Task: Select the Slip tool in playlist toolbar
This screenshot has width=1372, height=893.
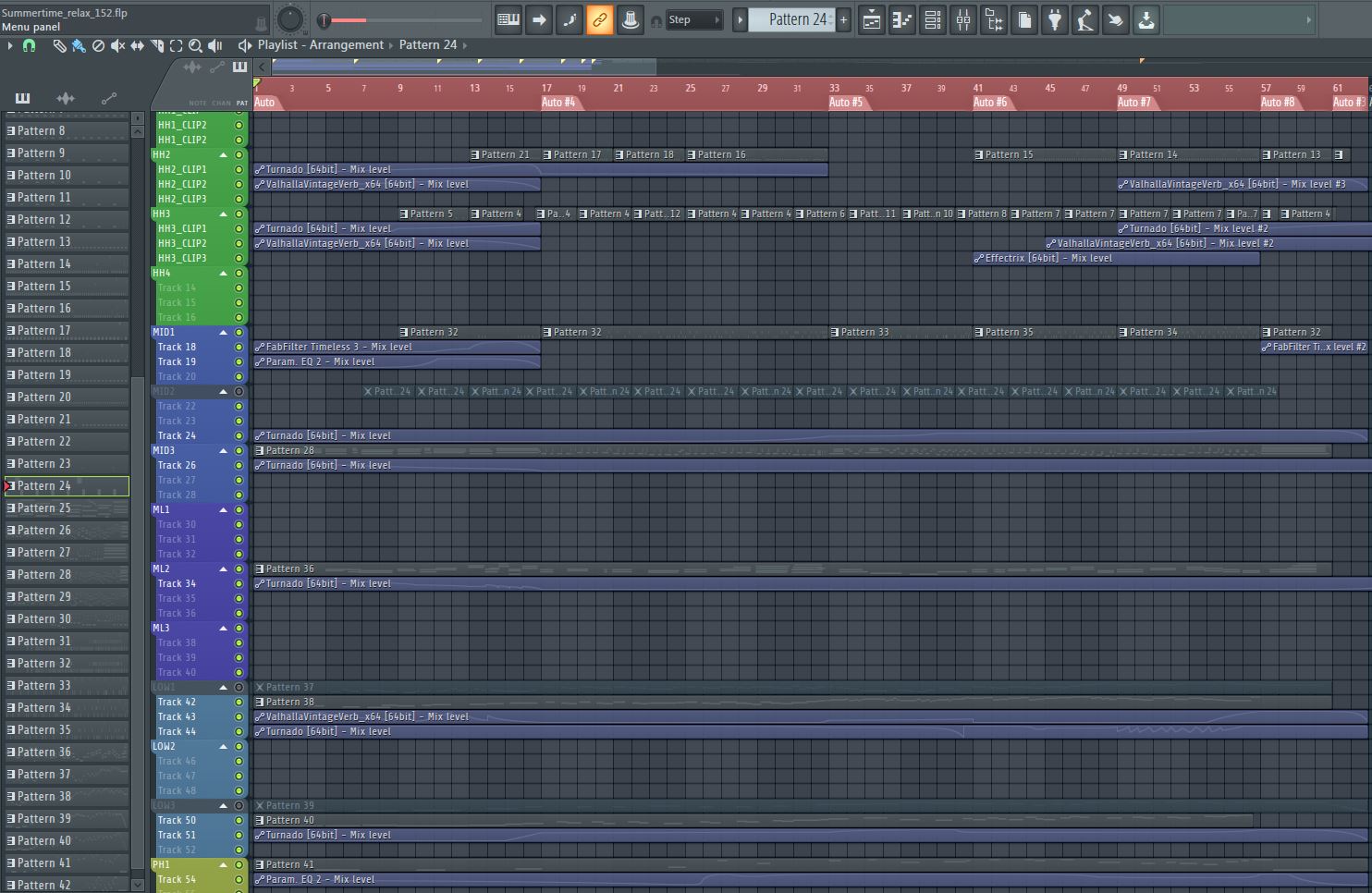Action: coord(137,45)
